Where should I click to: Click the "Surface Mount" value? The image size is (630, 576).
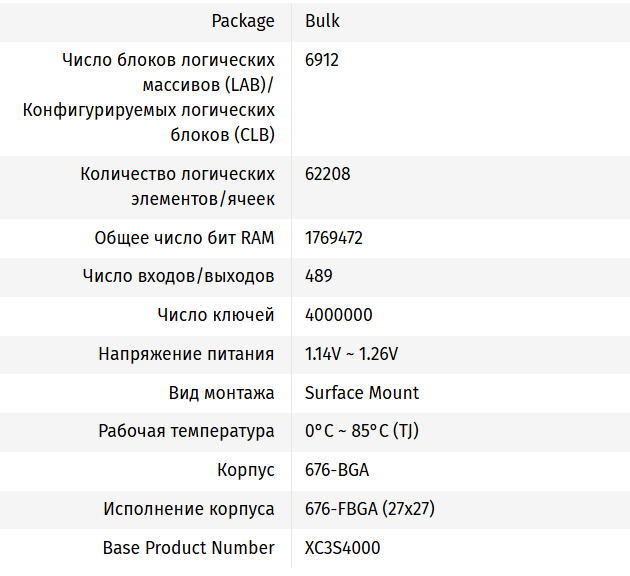pyautogui.click(x=362, y=393)
